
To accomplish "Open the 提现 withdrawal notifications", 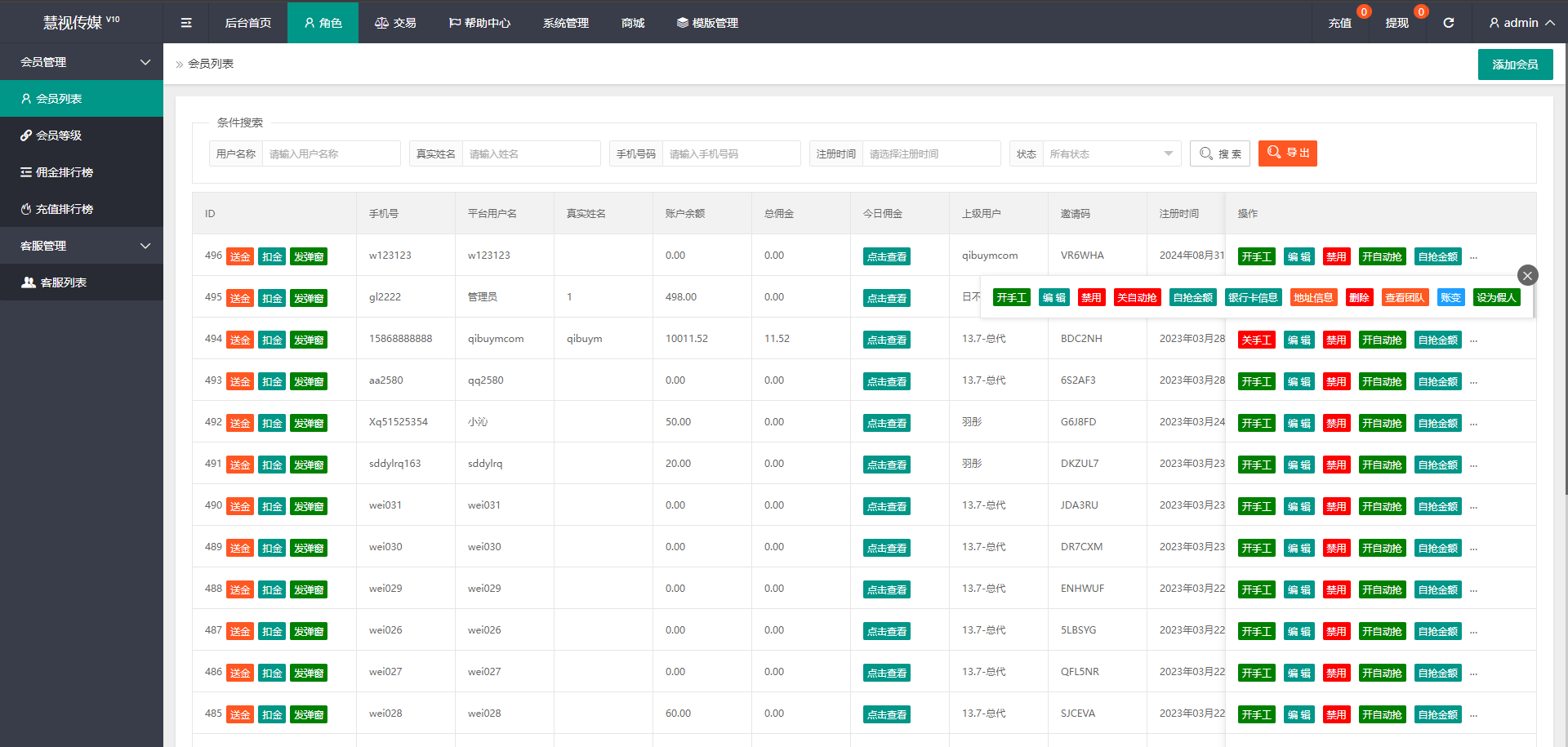I will point(1396,23).
